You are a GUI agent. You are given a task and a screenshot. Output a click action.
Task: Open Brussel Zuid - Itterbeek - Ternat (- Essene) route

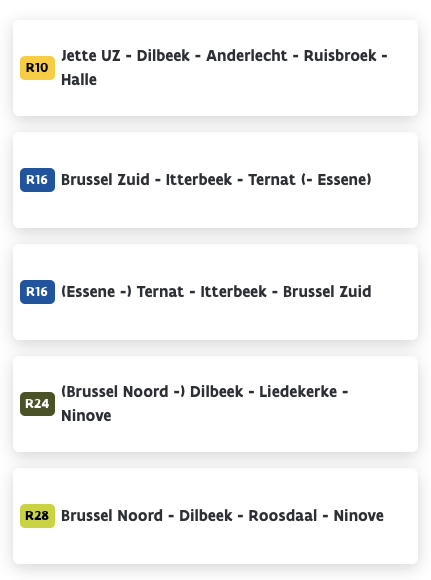click(x=216, y=180)
